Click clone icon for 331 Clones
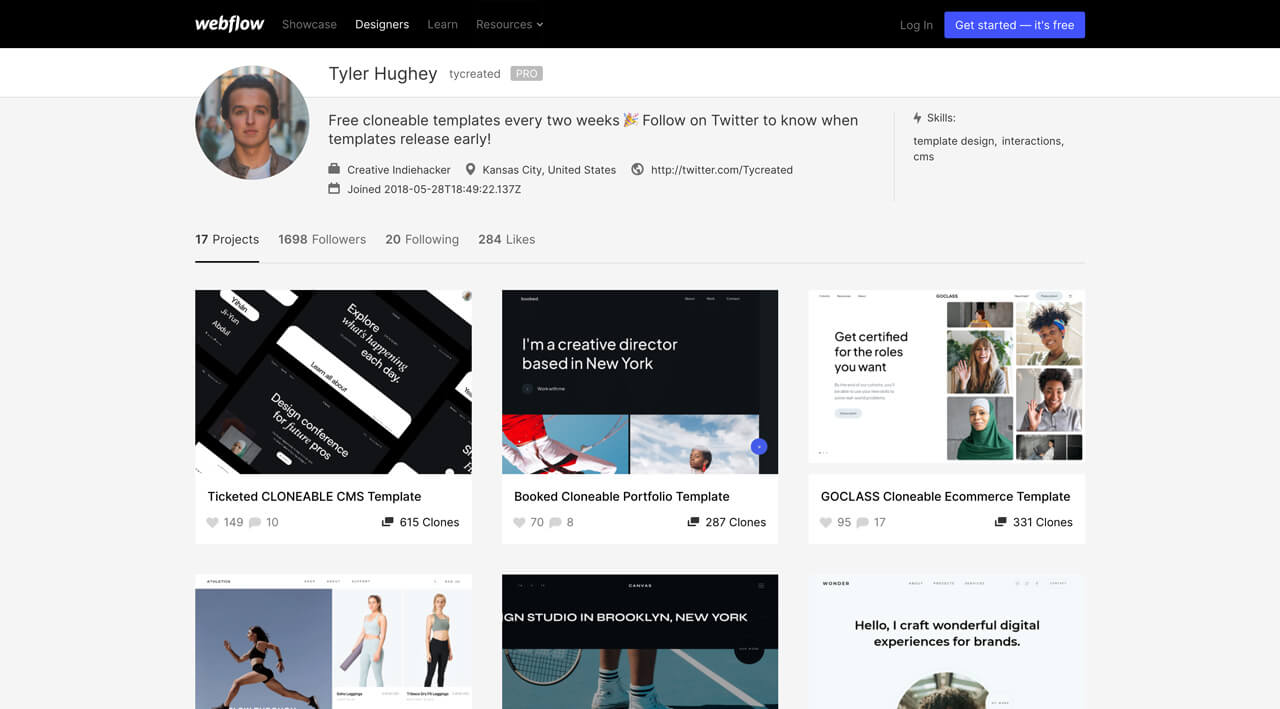This screenshot has height=709, width=1280. [x=1000, y=522]
